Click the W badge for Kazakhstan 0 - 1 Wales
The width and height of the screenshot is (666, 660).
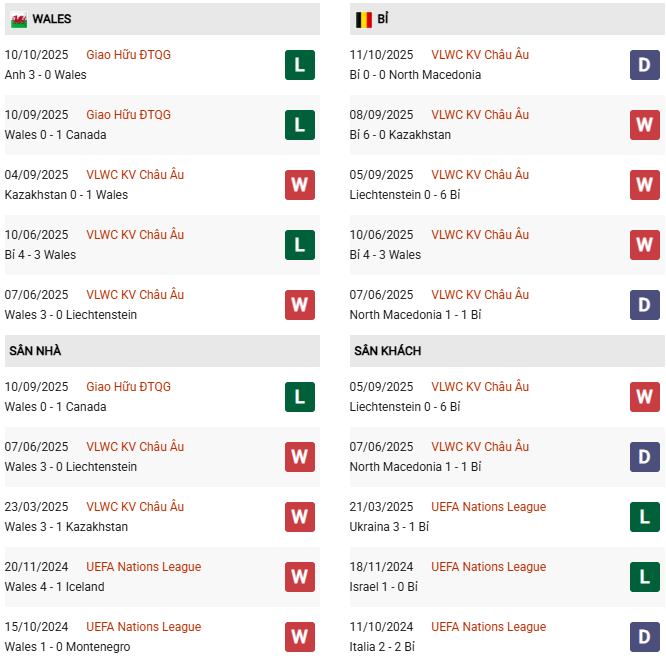click(x=300, y=185)
